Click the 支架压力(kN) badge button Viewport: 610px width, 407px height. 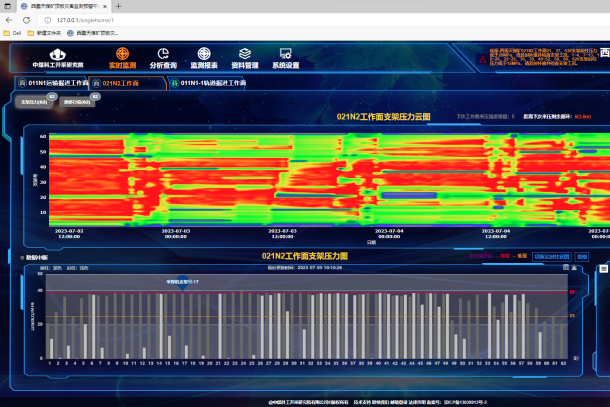(32, 101)
